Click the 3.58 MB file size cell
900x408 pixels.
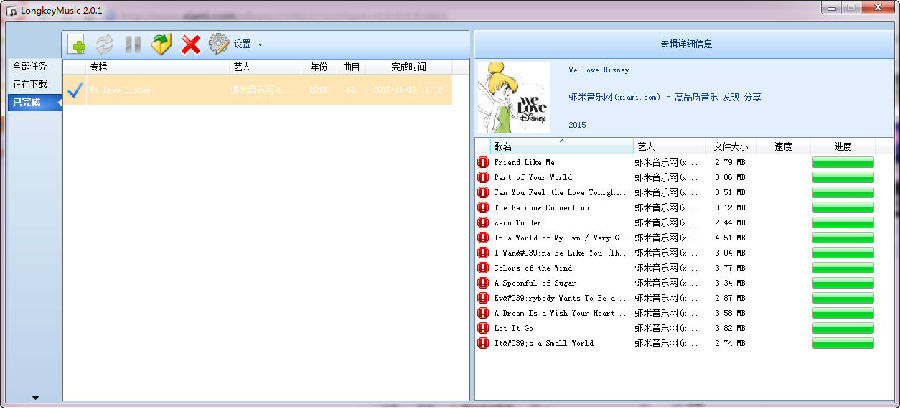730,313
